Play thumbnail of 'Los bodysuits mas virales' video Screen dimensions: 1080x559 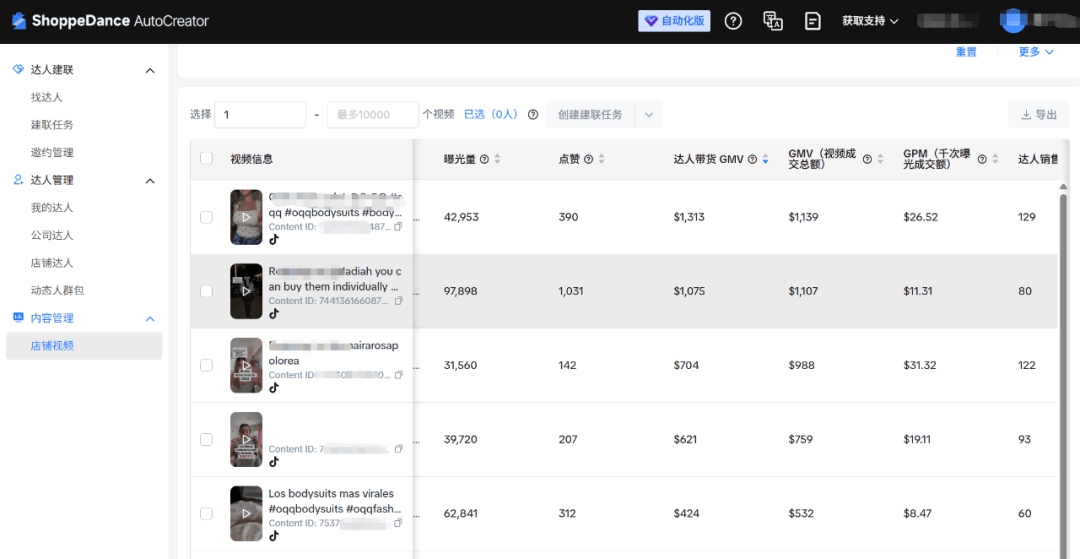pos(247,514)
